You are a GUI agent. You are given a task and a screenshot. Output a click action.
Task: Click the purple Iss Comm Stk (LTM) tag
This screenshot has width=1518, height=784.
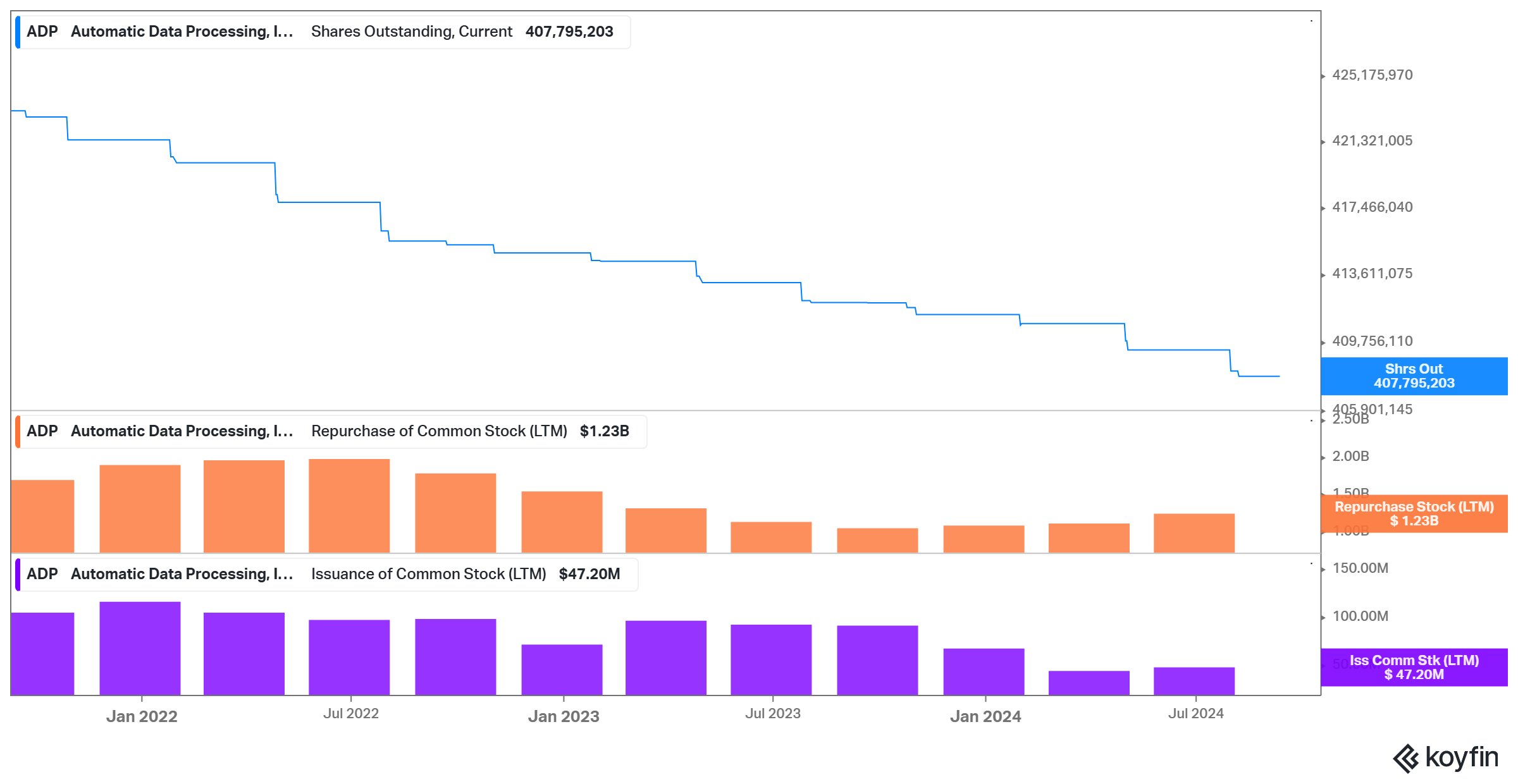(x=1414, y=667)
